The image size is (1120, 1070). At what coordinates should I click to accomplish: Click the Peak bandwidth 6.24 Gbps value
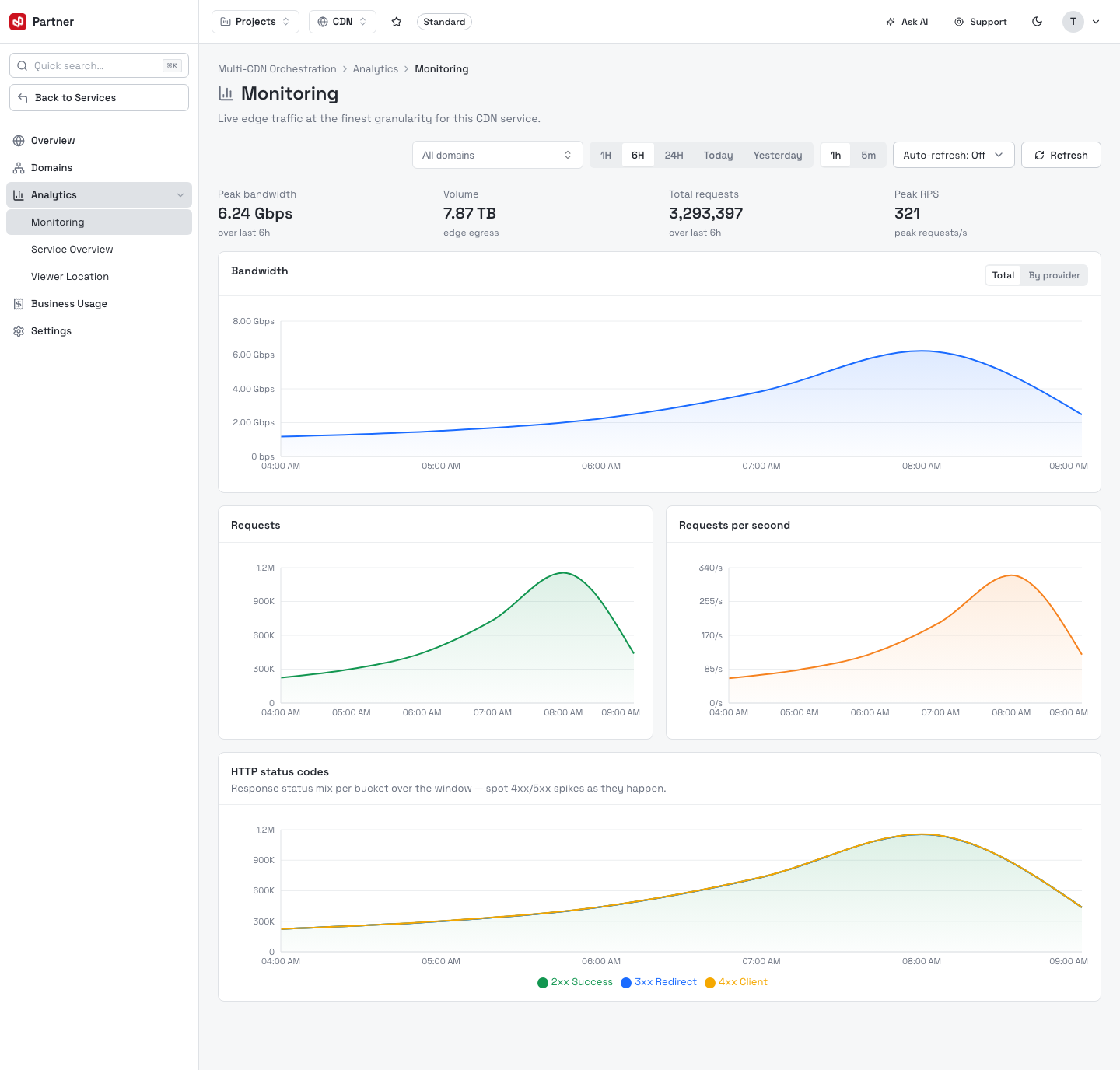click(x=255, y=214)
